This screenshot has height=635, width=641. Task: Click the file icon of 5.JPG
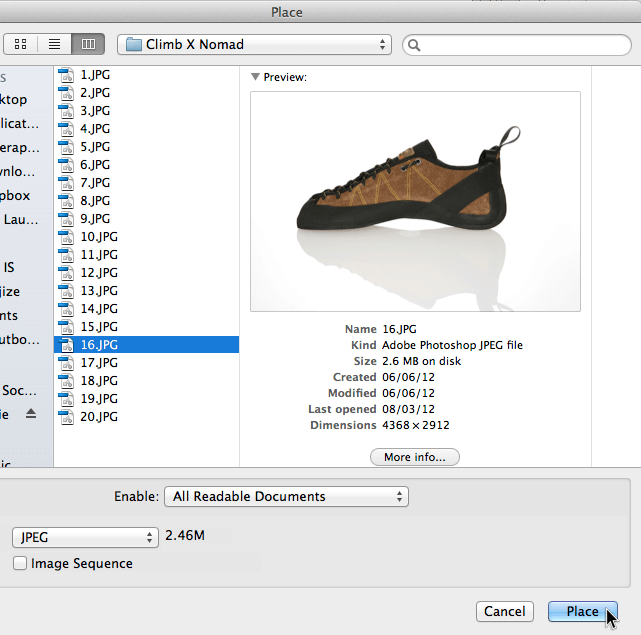click(66, 147)
